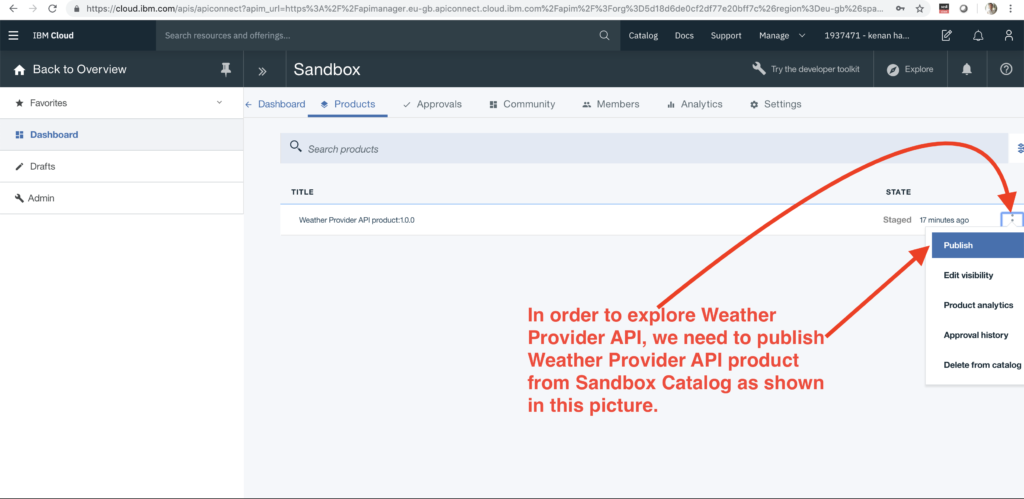The height and width of the screenshot is (499, 1024).
Task: Choose Product analytics in the menu
Action: pos(978,305)
